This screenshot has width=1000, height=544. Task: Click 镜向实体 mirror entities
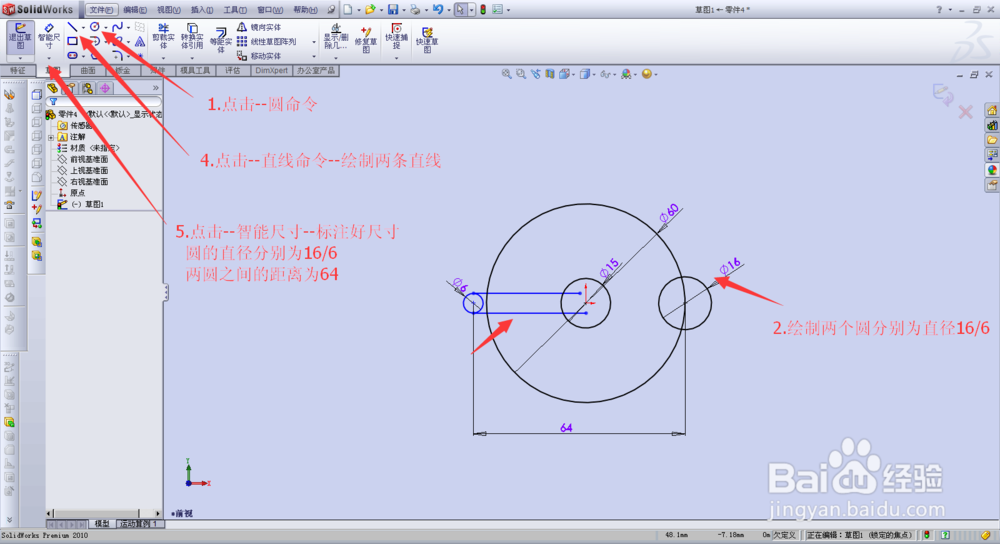[x=258, y=27]
